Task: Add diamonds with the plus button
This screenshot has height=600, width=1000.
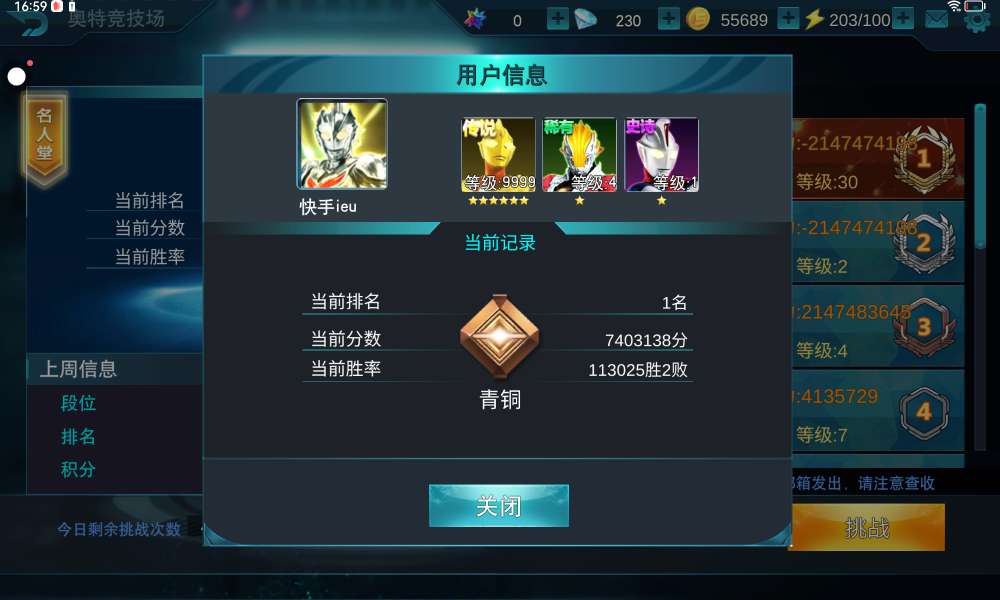Action: 668,18
